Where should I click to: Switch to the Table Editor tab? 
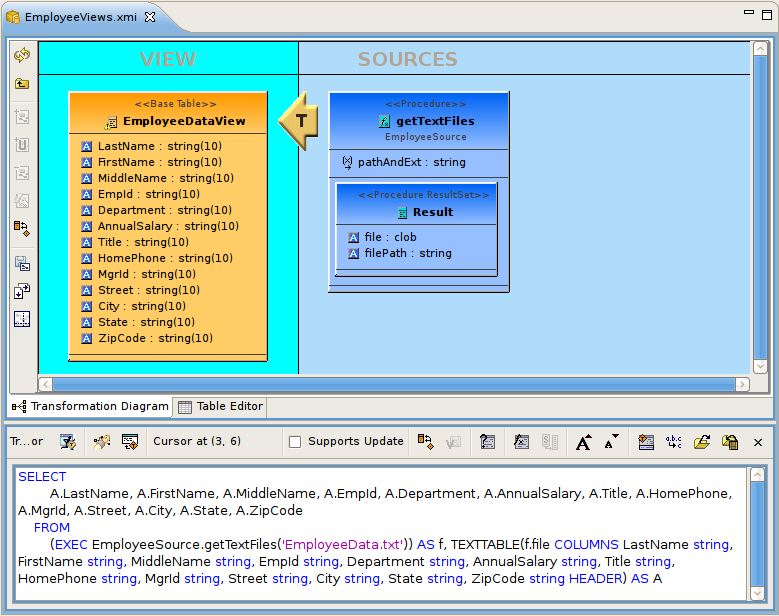220,406
